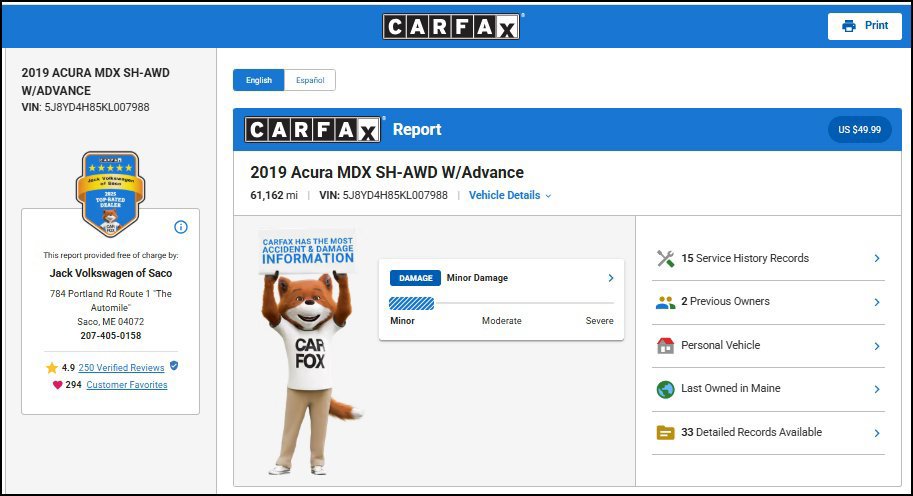Image resolution: width=913 pixels, height=496 pixels.
Task: Open the Last Owned in Maine chevron
Action: pyautogui.click(x=877, y=389)
